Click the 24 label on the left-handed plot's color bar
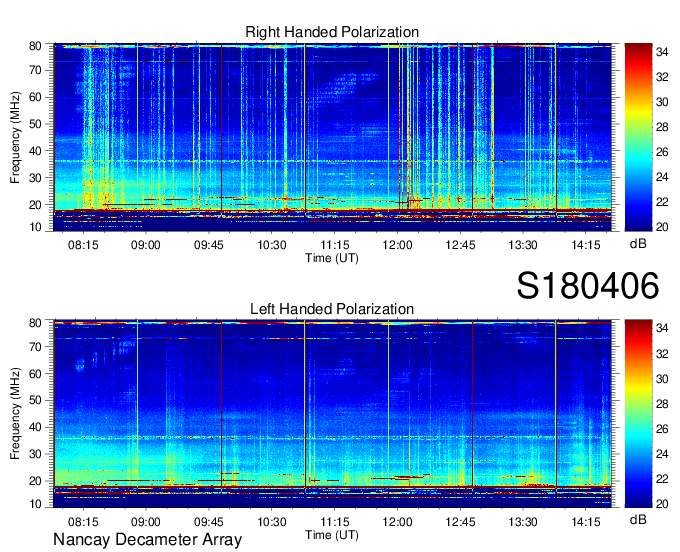This screenshot has width=680, height=552. 662,454
